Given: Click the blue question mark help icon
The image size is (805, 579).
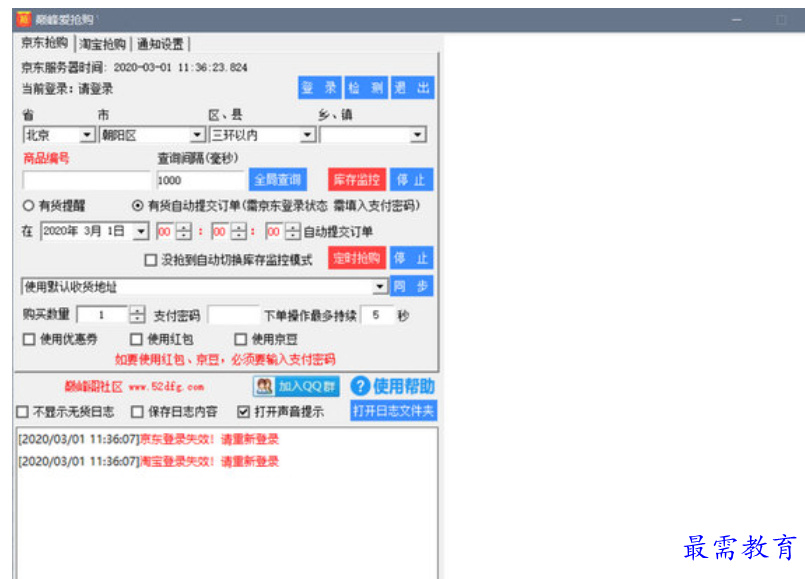Looking at the screenshot, I should coord(360,386).
